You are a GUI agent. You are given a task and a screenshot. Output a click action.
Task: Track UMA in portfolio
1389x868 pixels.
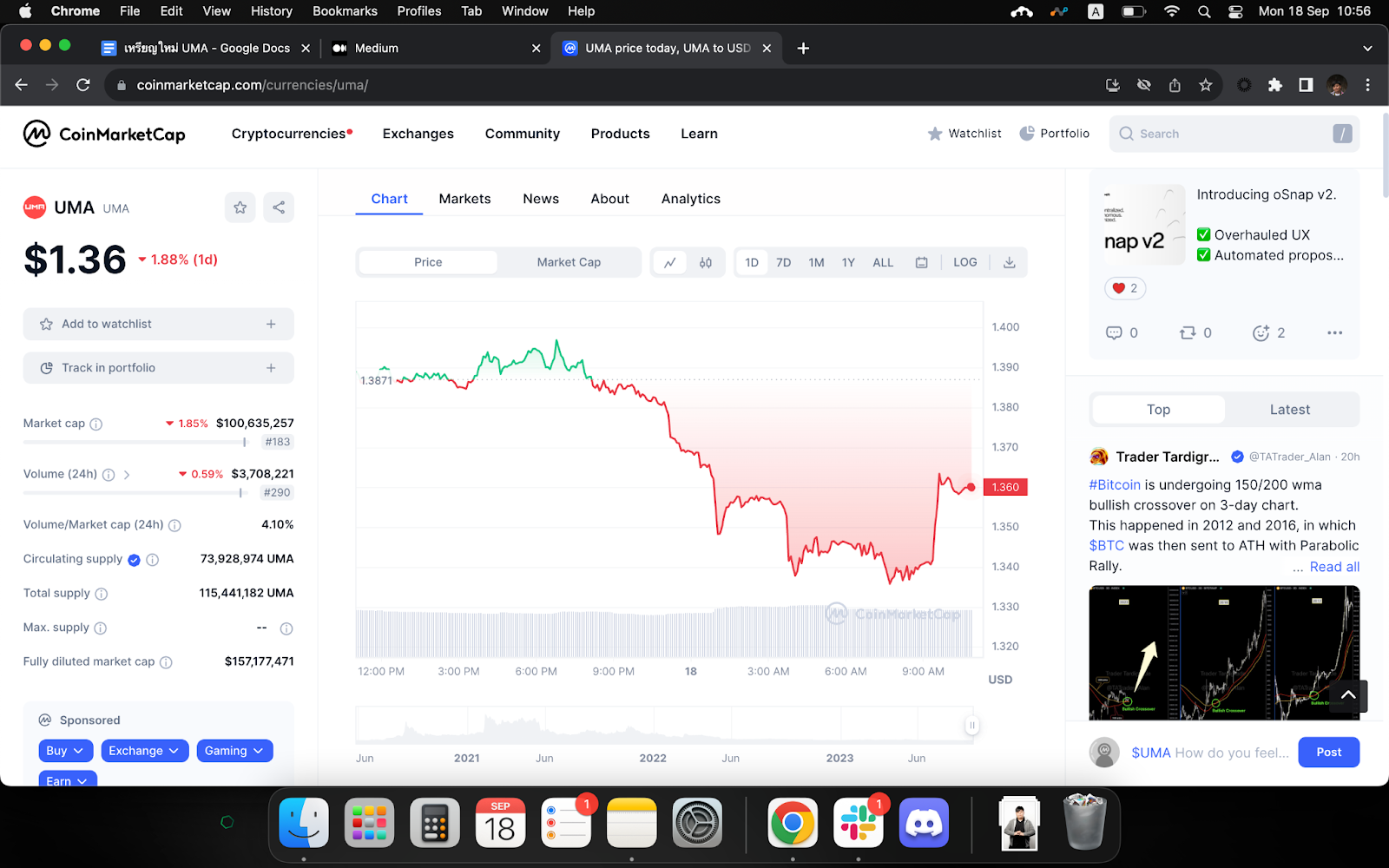[x=159, y=368]
